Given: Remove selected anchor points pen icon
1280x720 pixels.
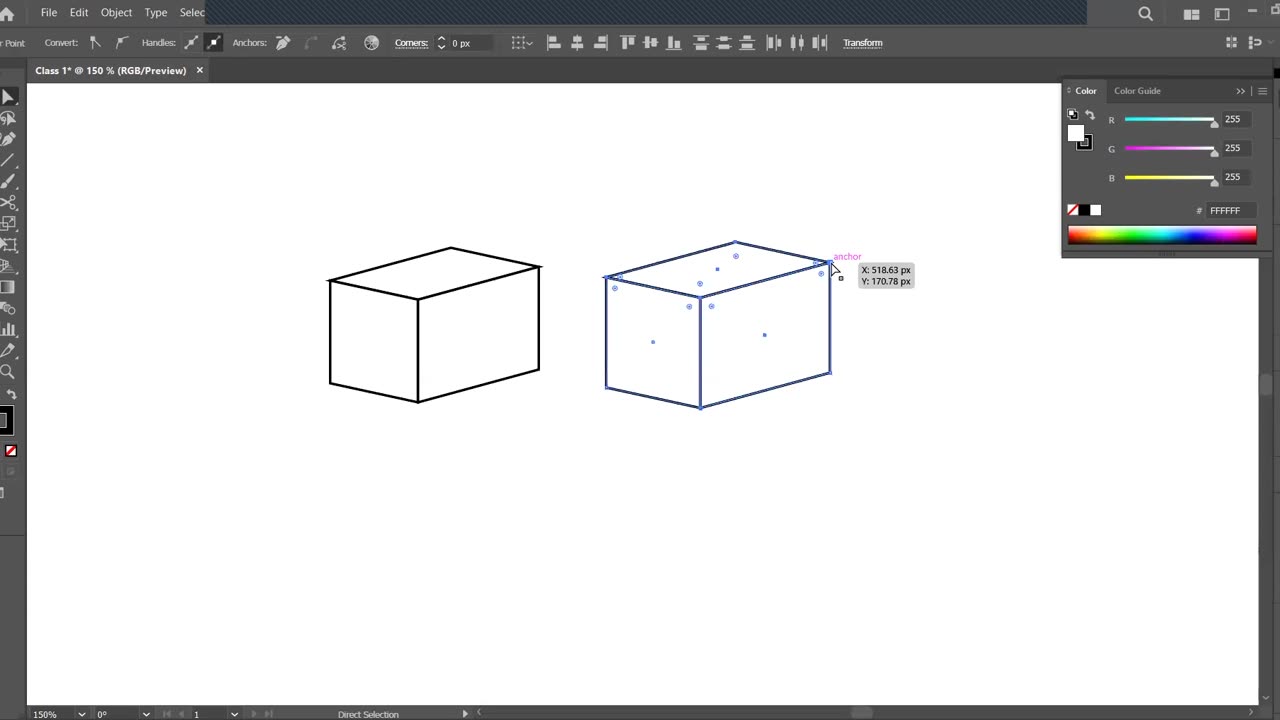Looking at the screenshot, I should 283,43.
